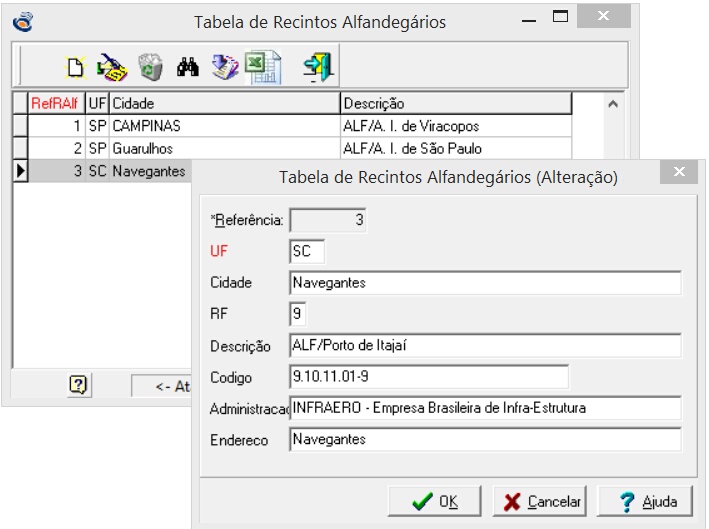Click the 'ALF/A. I. de São Paulo' cell

pos(456,148)
